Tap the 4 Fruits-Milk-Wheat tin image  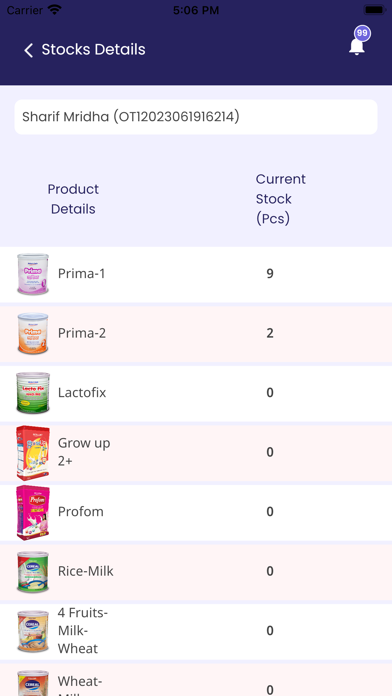(x=33, y=631)
